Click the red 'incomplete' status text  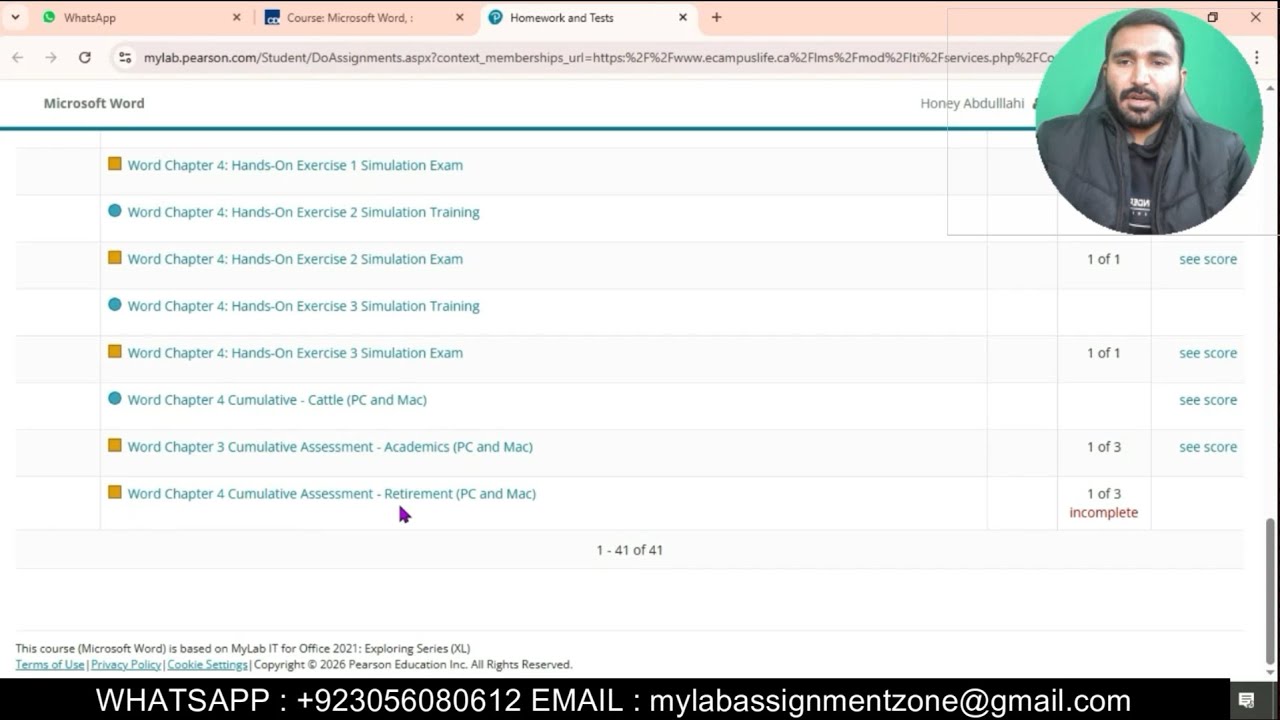point(1104,513)
